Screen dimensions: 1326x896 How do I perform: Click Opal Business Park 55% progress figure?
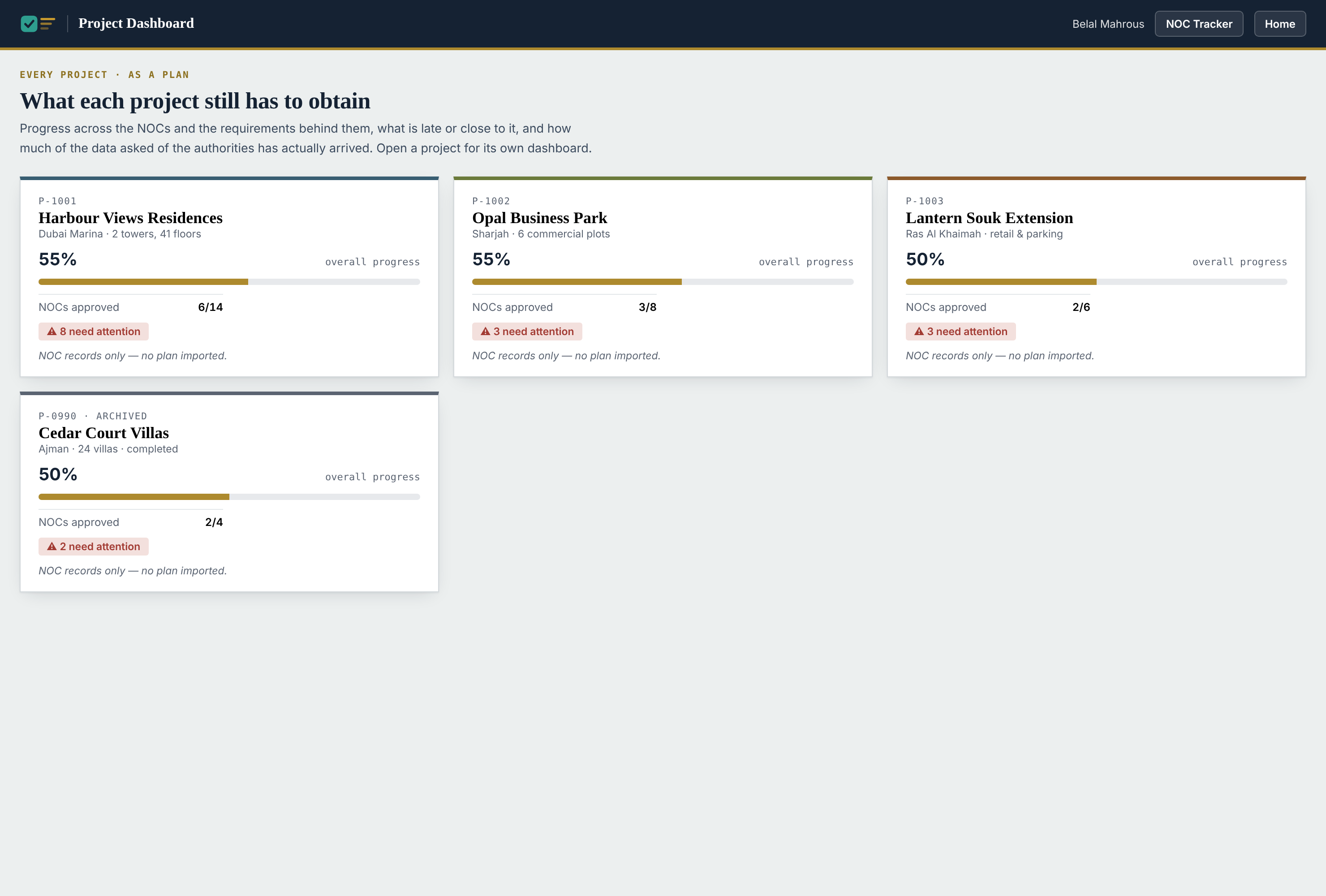click(x=491, y=260)
